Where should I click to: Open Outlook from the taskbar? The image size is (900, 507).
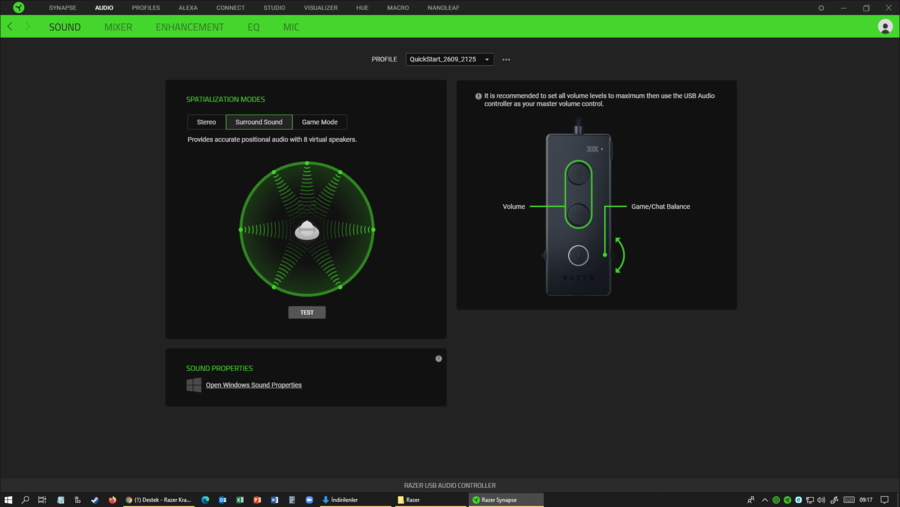(x=222, y=500)
